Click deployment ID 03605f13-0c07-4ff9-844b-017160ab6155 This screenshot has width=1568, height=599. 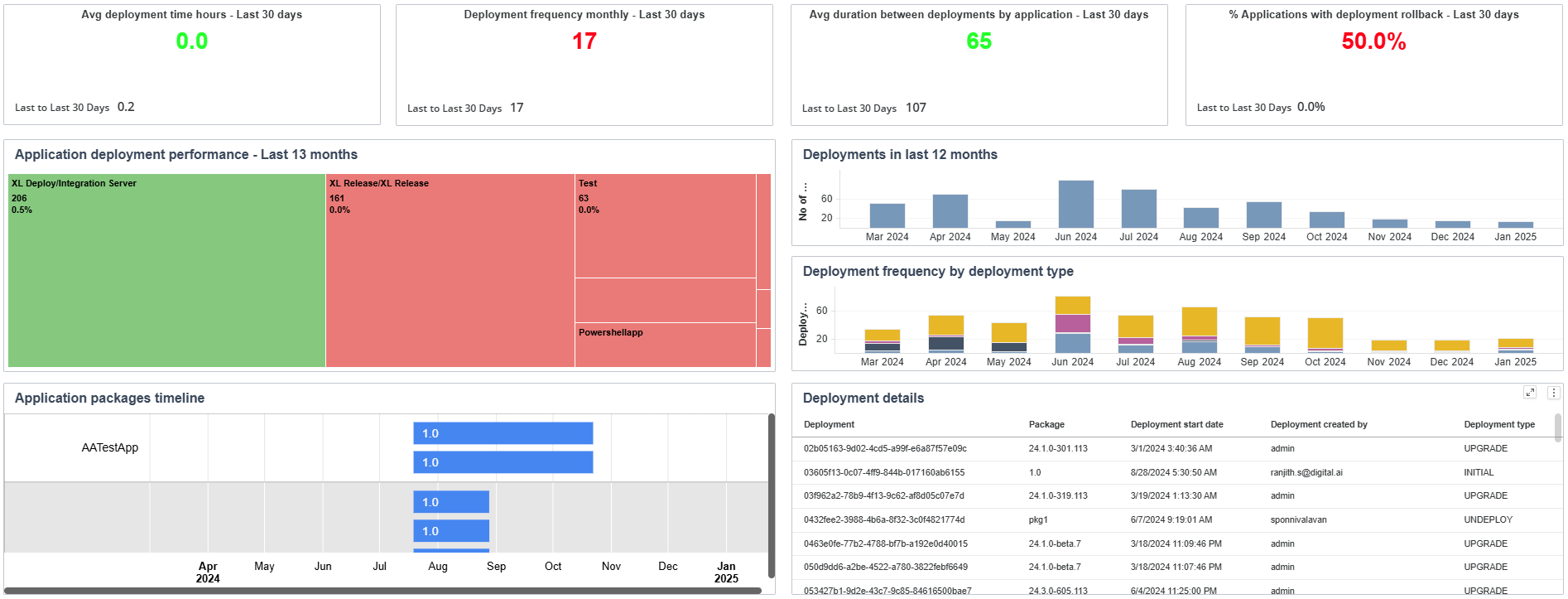click(884, 472)
